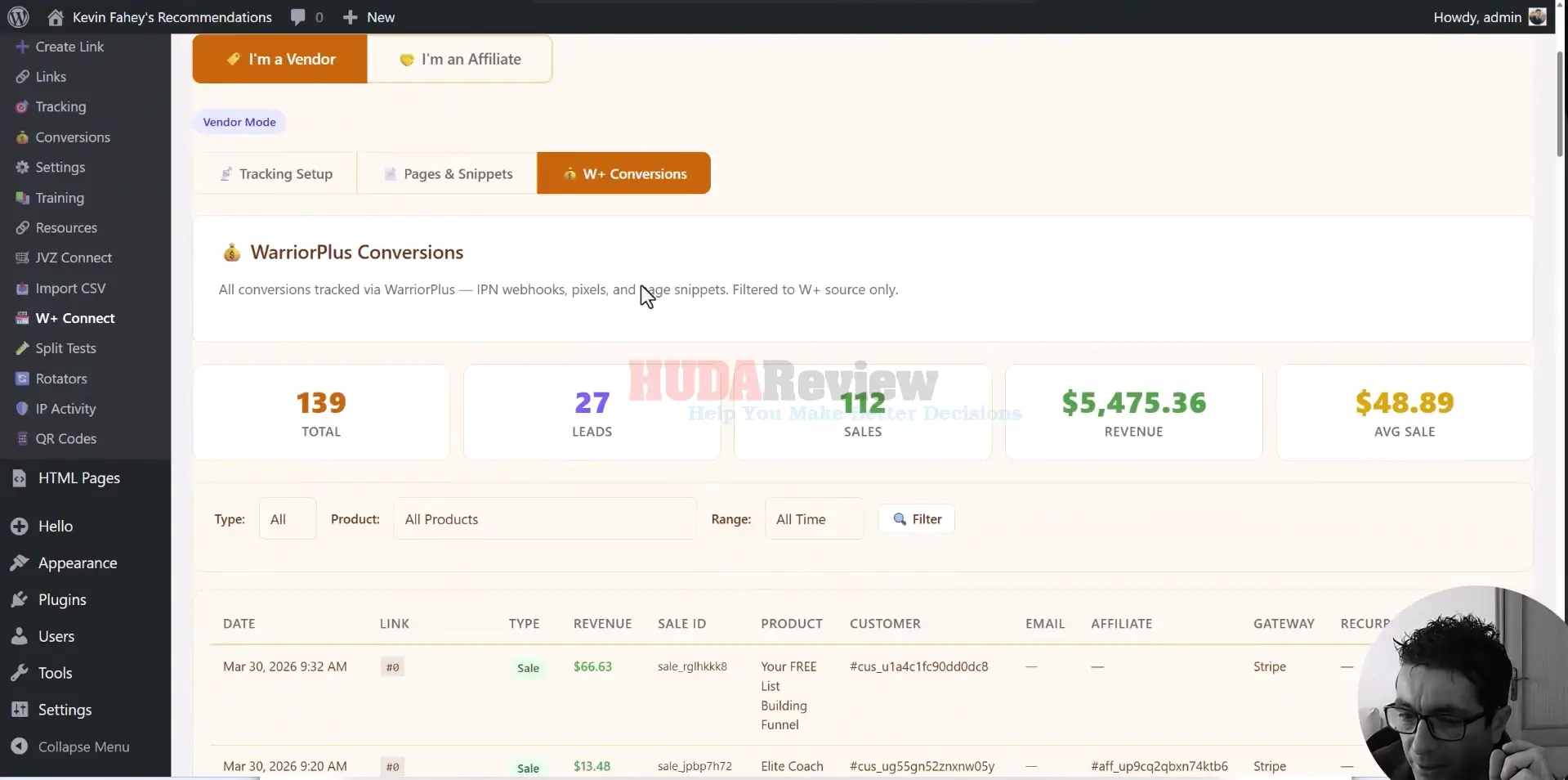Click the $13.48 revenue value

click(592, 766)
